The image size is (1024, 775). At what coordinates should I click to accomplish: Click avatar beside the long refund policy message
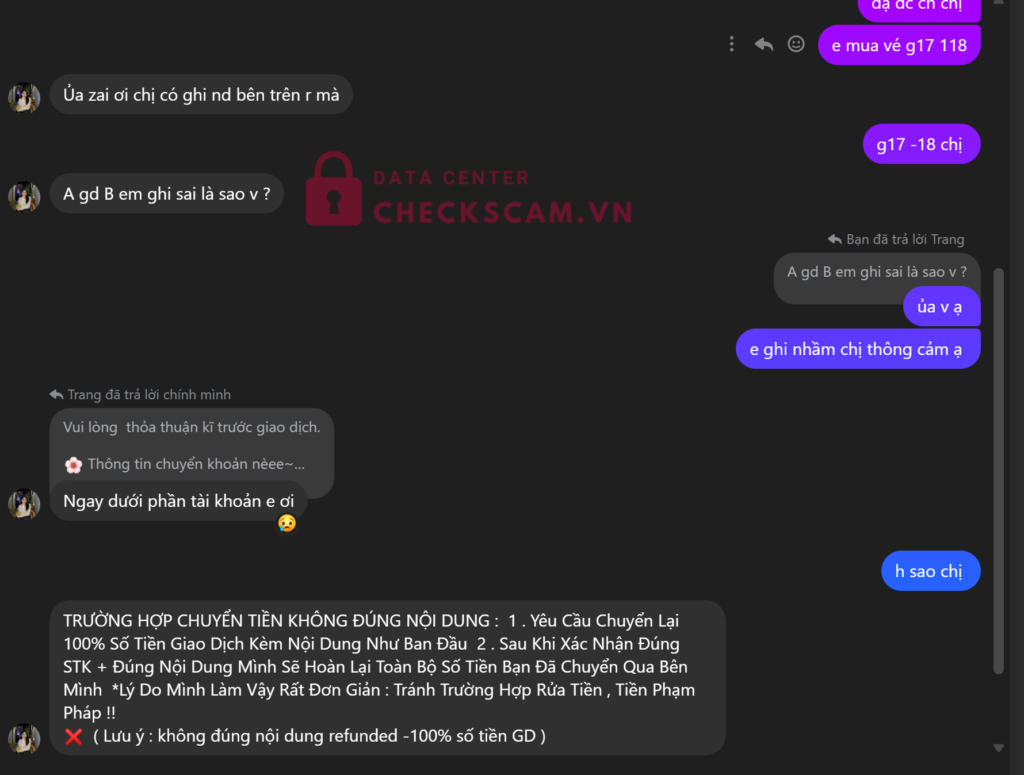pos(24,738)
